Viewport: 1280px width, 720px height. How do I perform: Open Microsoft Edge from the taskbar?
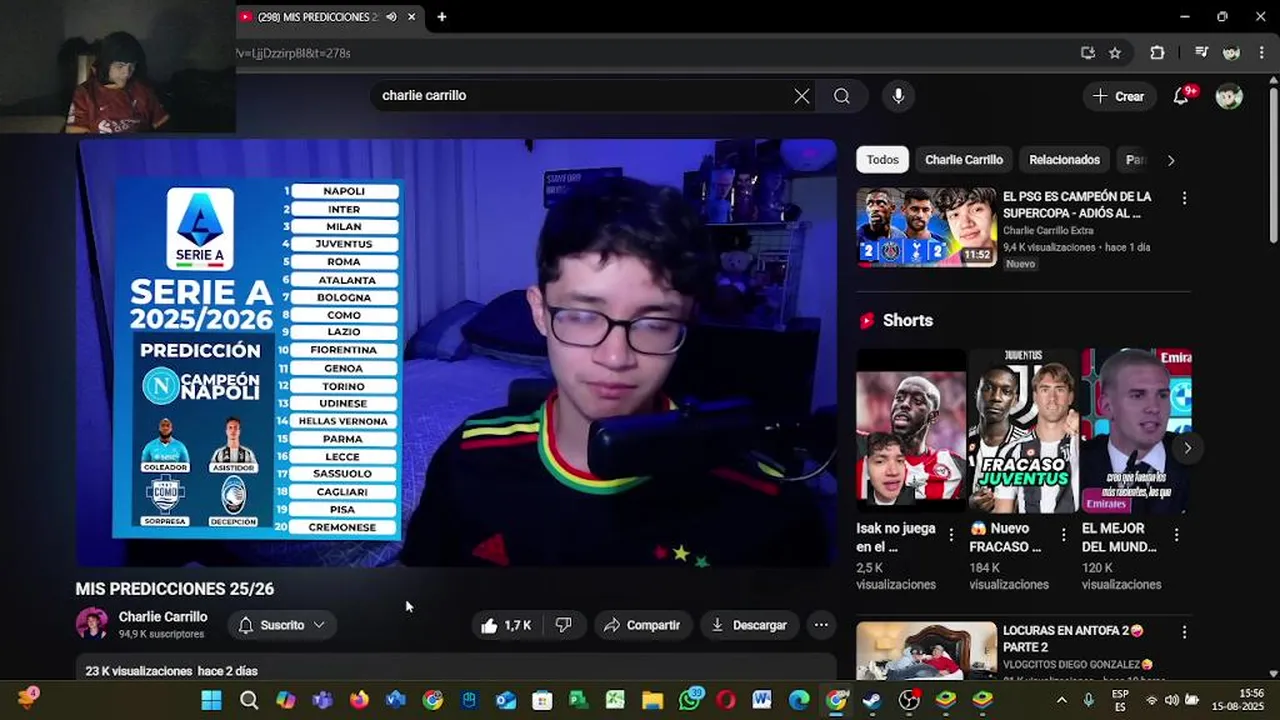(799, 700)
